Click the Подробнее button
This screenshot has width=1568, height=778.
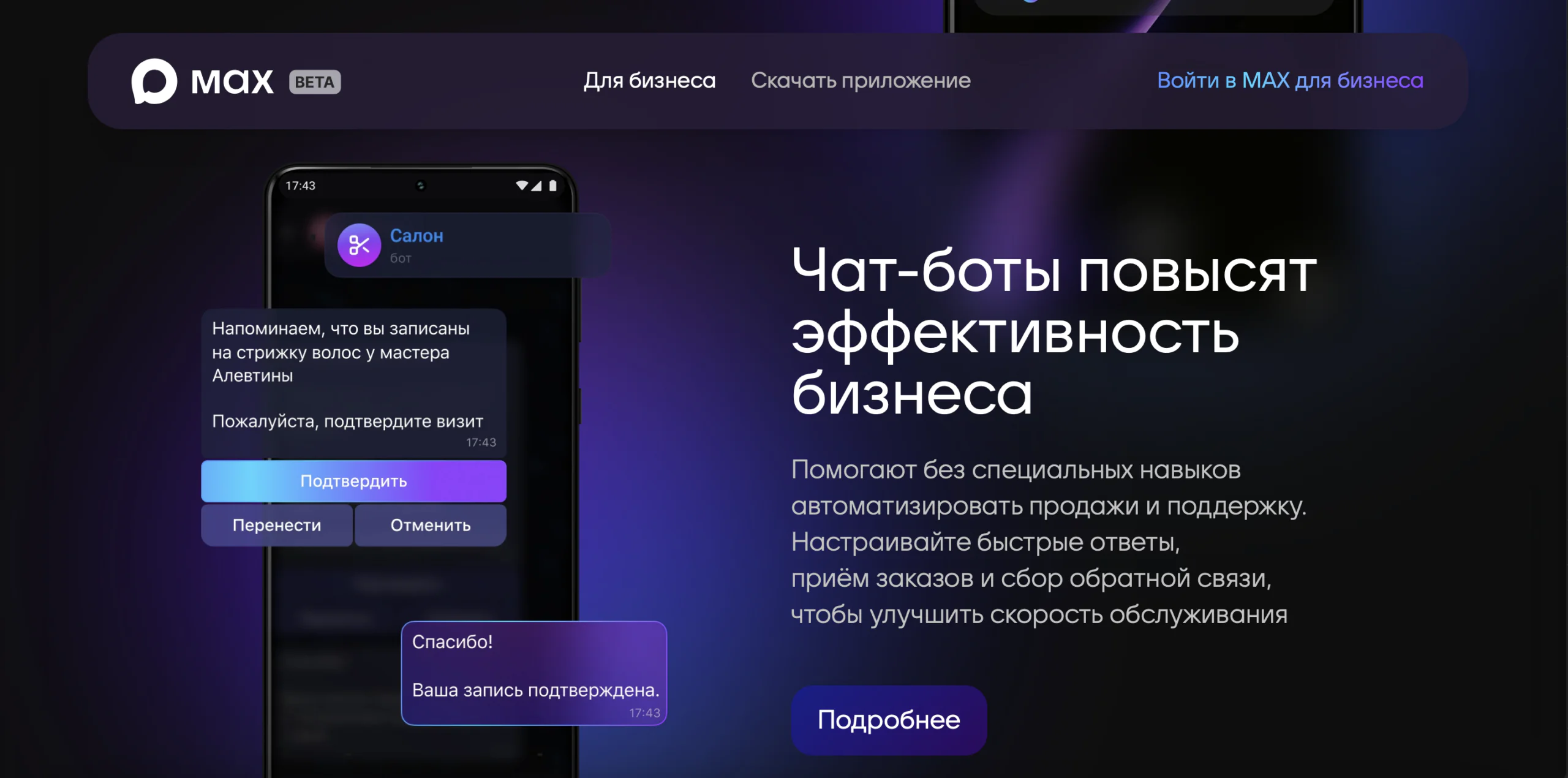889,720
